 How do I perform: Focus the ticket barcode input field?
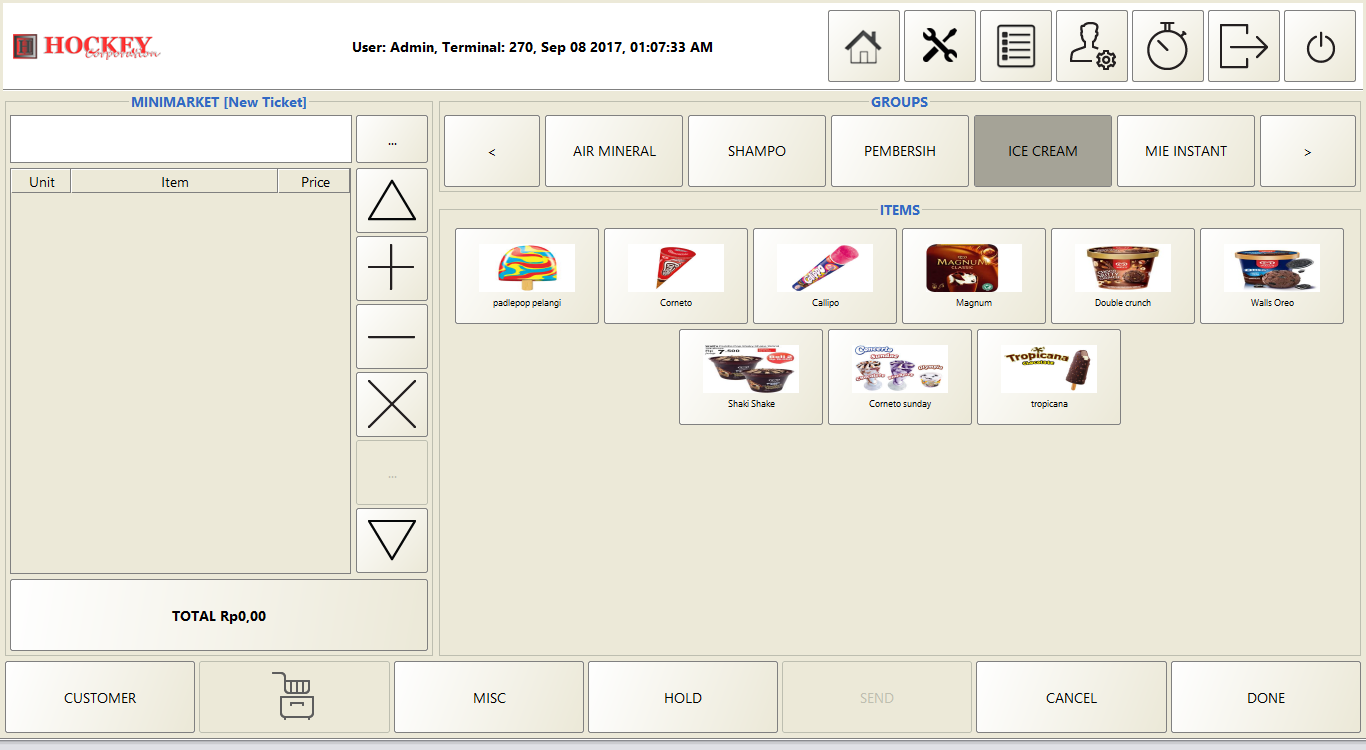click(x=181, y=139)
